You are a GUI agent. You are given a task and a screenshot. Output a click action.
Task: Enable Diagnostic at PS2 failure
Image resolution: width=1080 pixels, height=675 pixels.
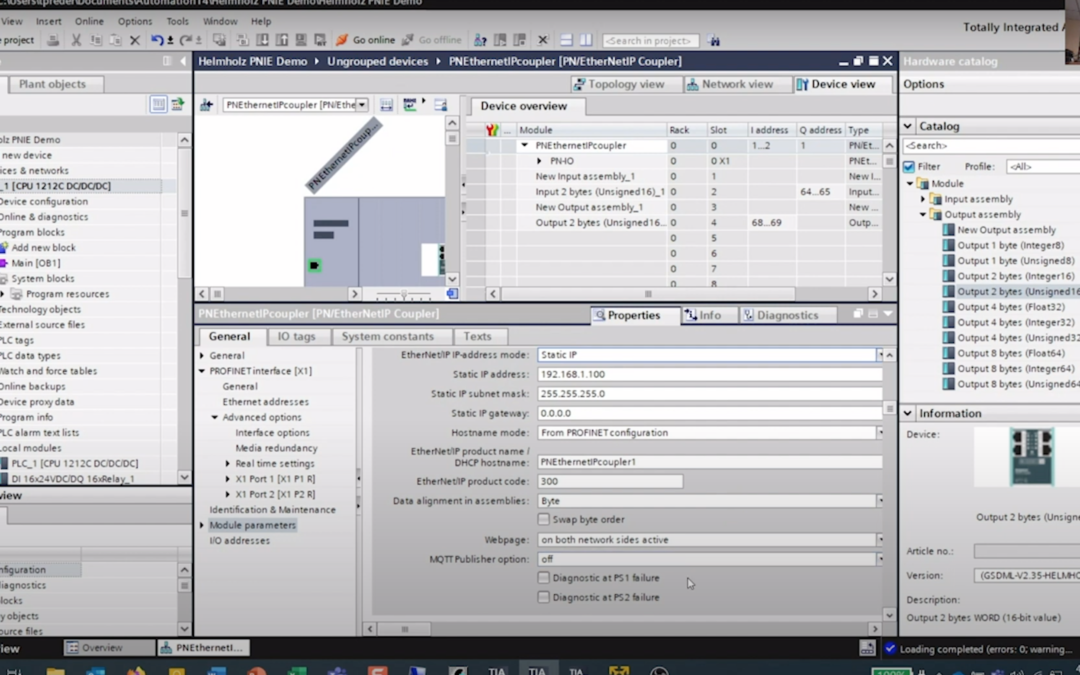point(543,597)
